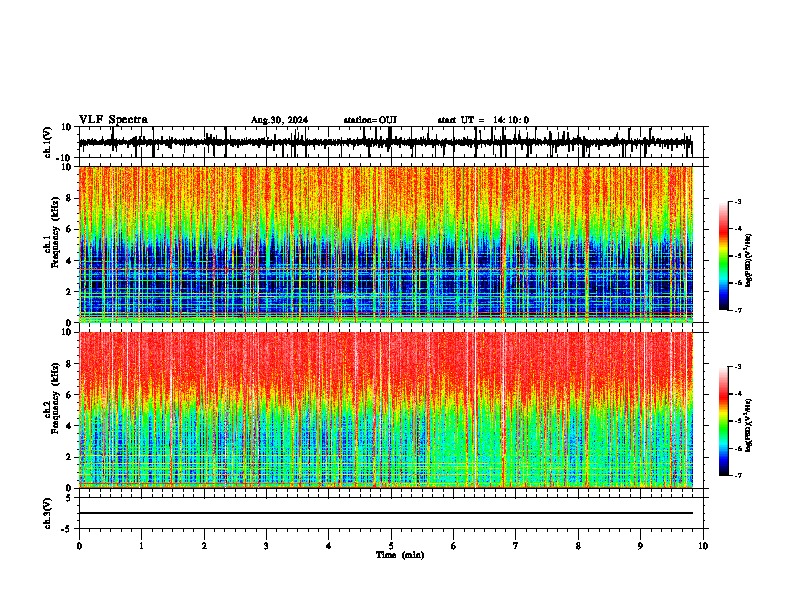792x612 pixels.
Task: Click the station=OUI header text
Action: click(x=370, y=120)
